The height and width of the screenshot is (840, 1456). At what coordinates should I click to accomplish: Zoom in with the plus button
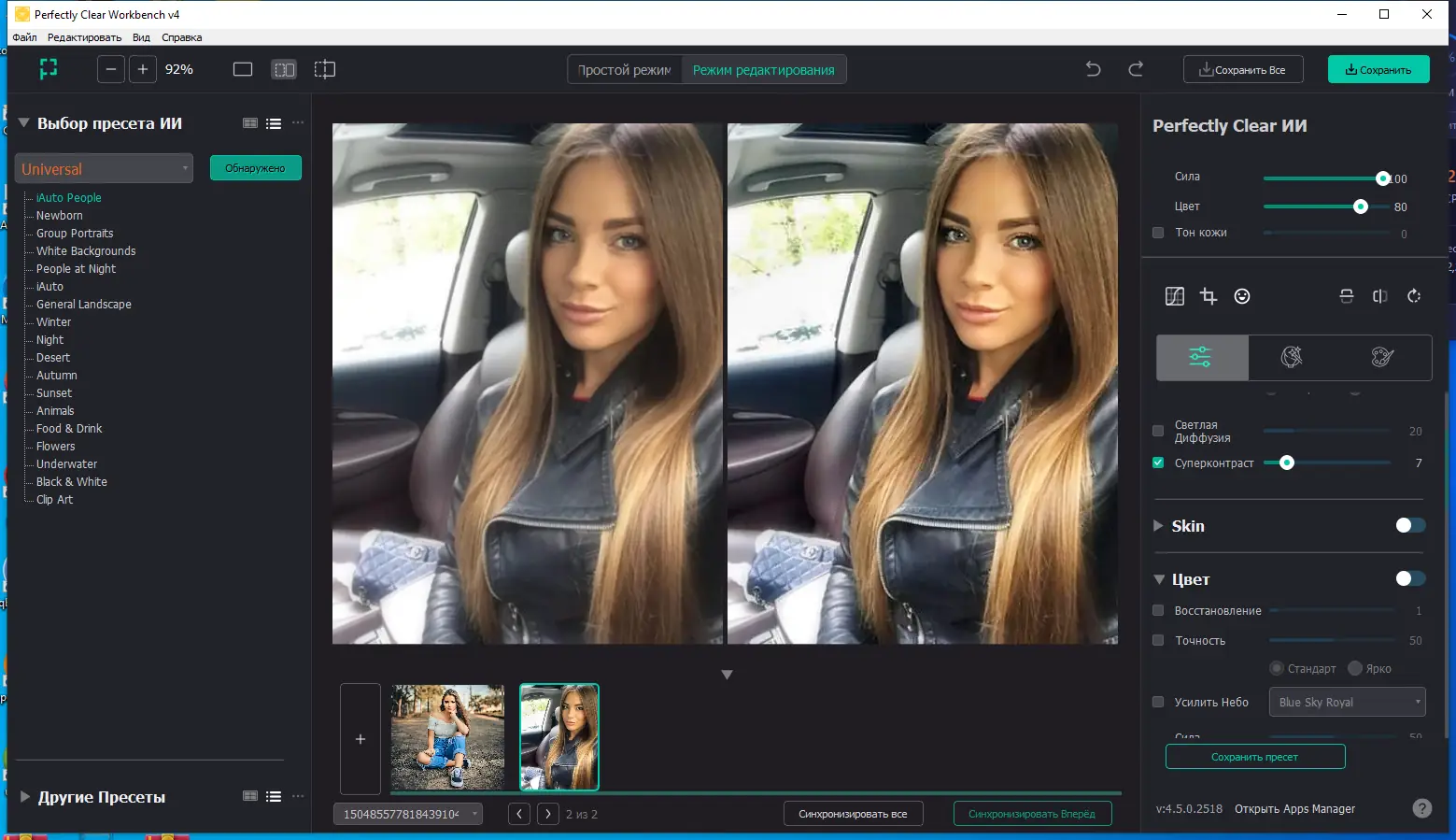pyautogui.click(x=143, y=69)
